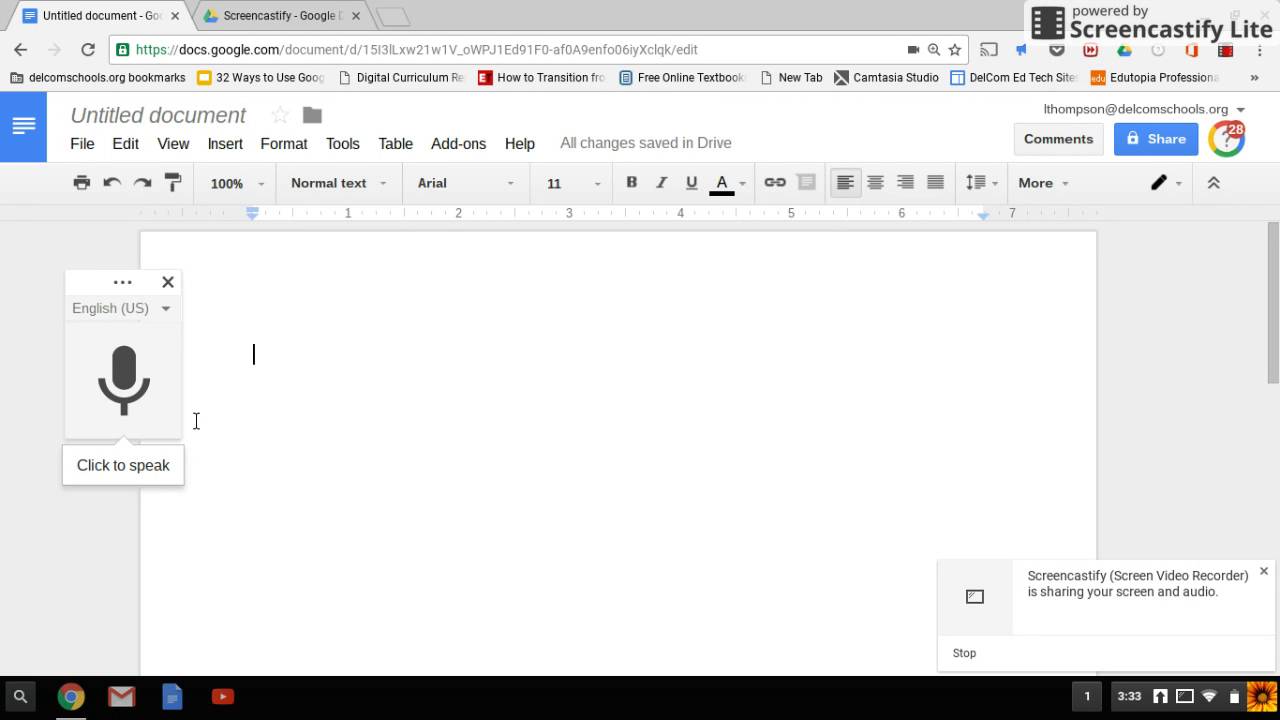
Task: Switch to the Screencastify browser tab
Action: tap(282, 16)
